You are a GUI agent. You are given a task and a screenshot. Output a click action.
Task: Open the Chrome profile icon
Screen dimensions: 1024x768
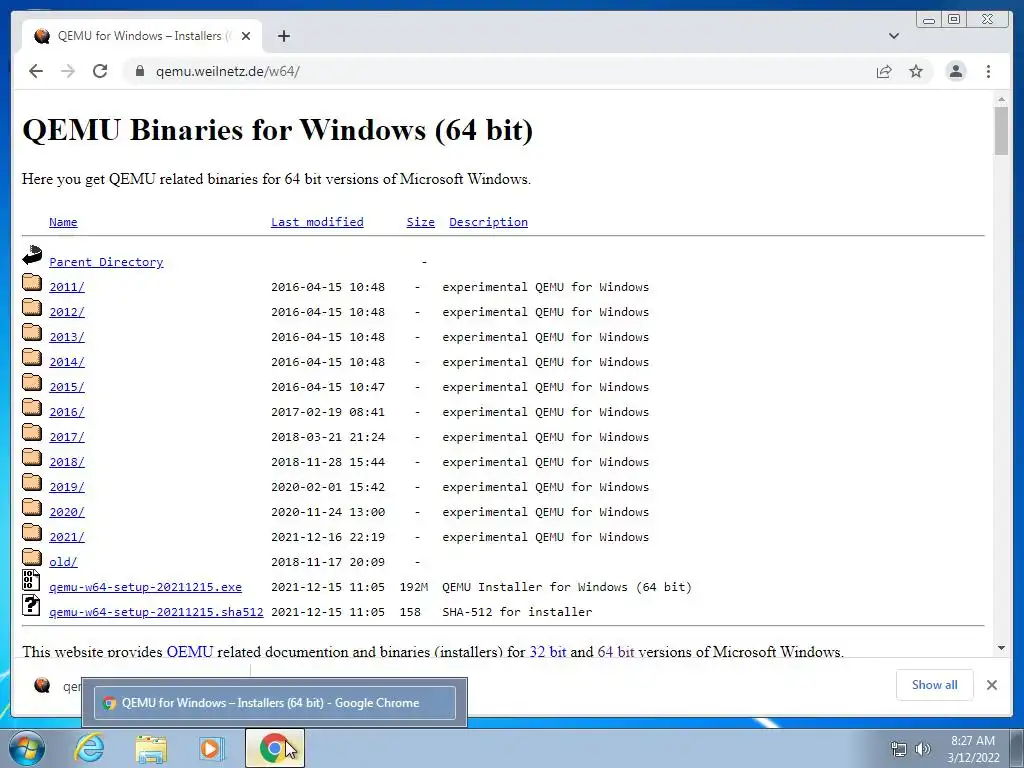click(955, 71)
